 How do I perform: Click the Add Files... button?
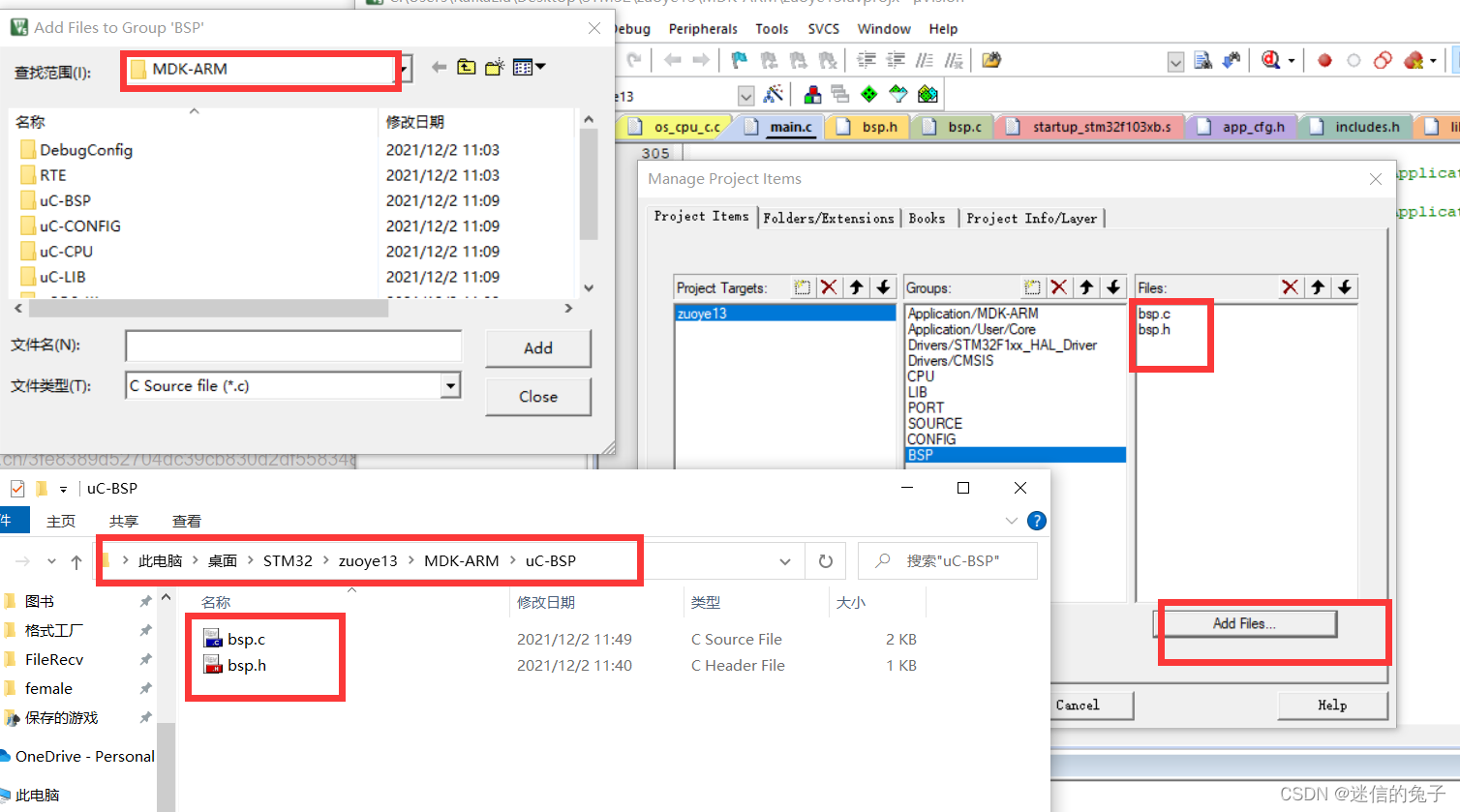[1244, 623]
